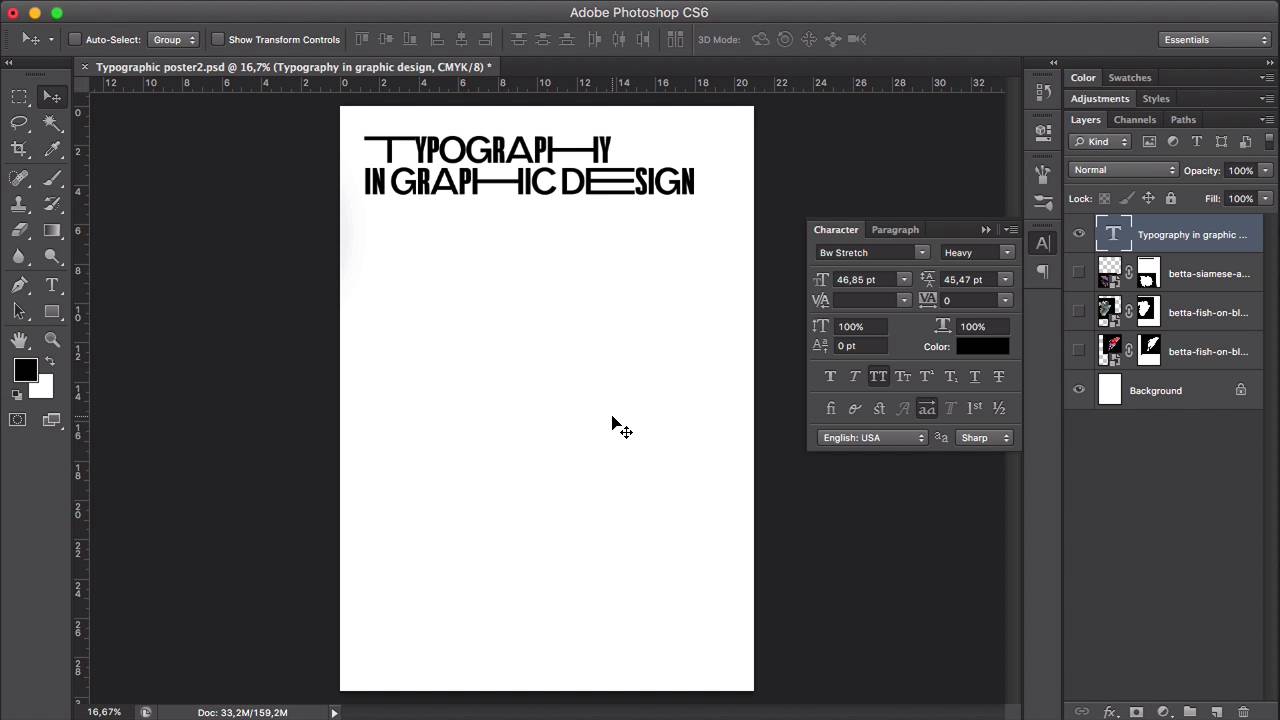Open the font size dropdown

[904, 279]
